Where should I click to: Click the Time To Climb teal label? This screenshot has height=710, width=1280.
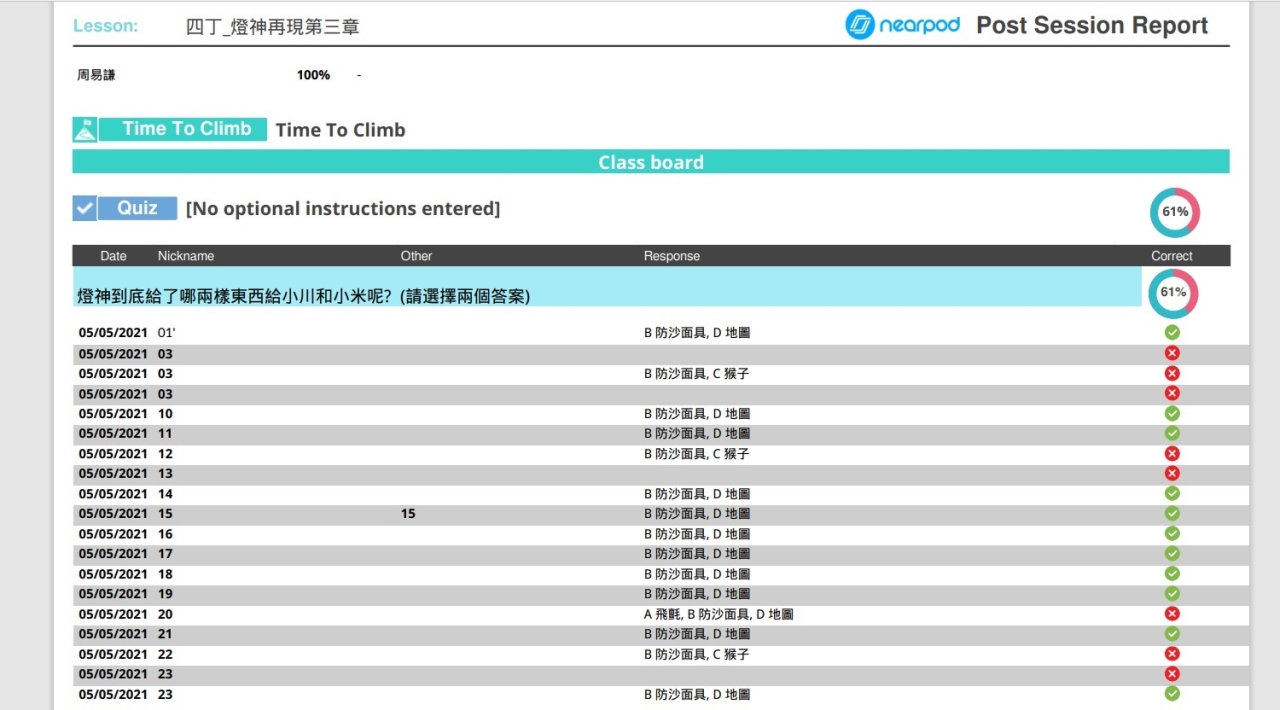[185, 129]
